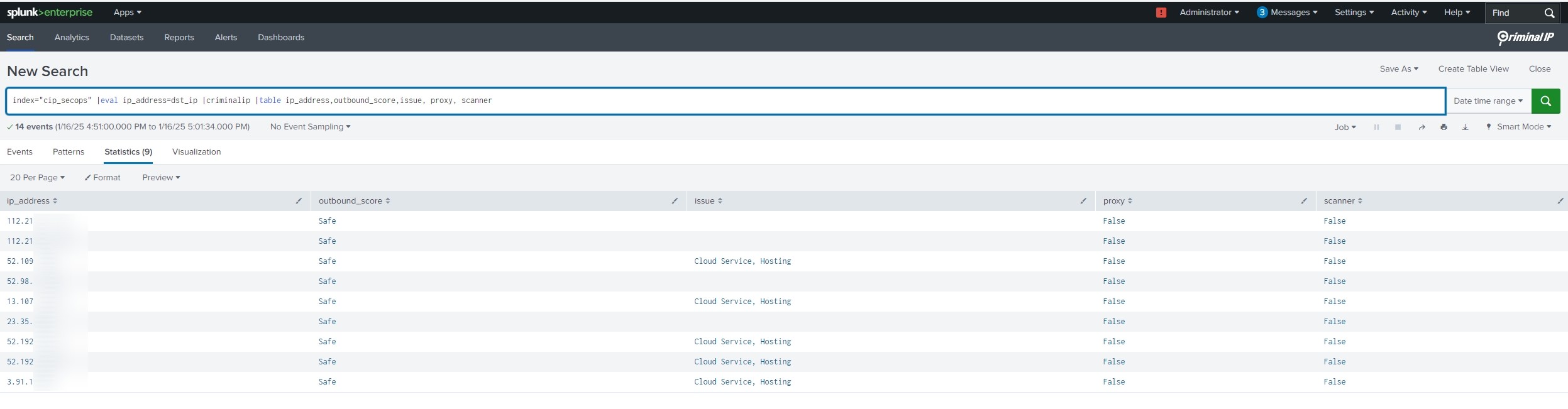
Task: Open the Apps dropdown
Action: 128,13
